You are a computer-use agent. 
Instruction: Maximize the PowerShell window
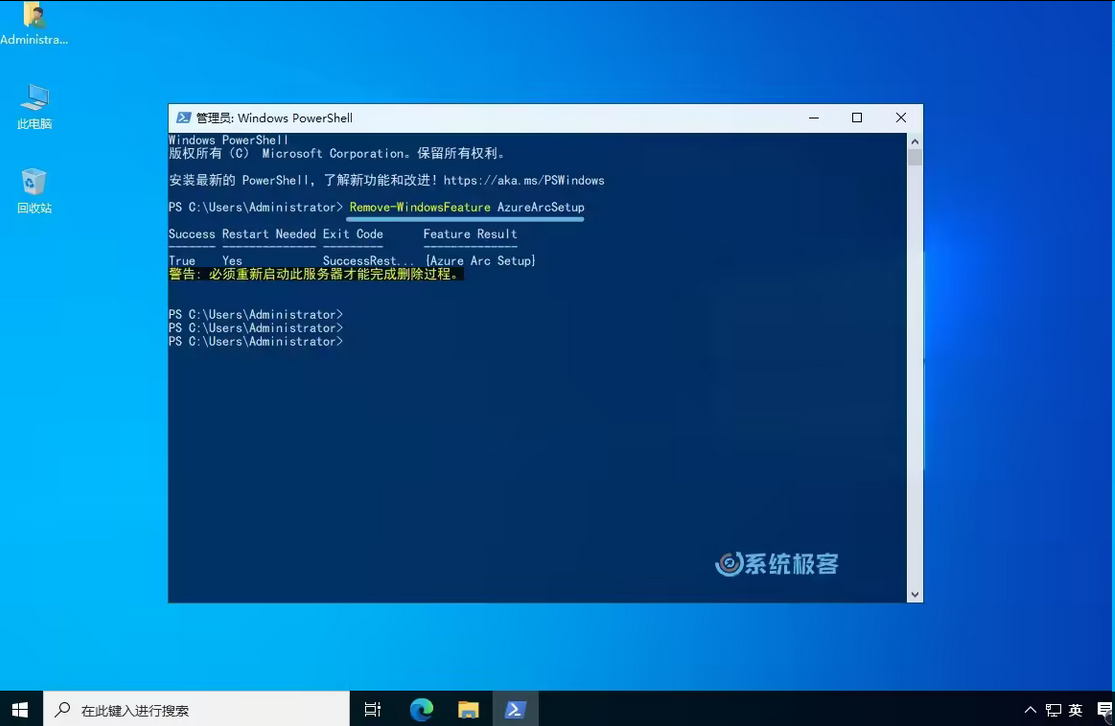coord(857,118)
